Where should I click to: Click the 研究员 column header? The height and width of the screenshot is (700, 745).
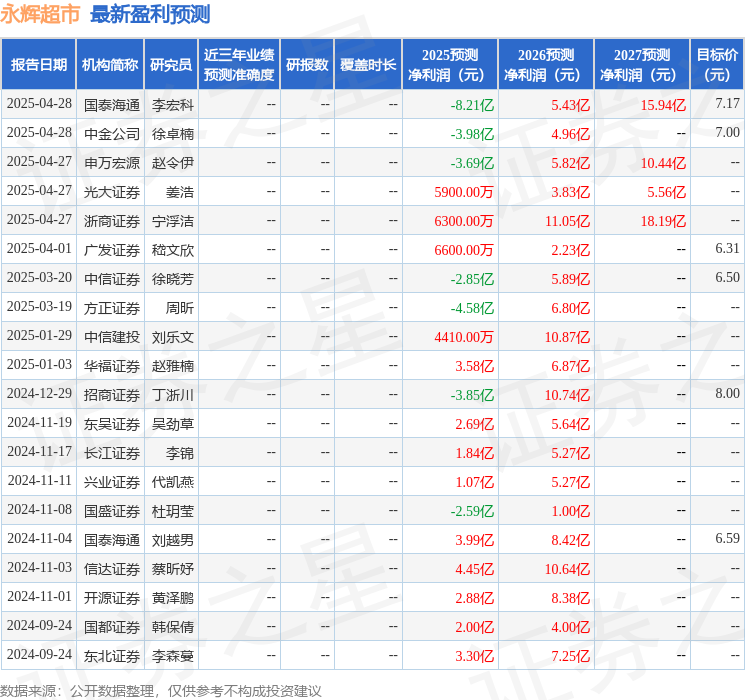(x=171, y=65)
